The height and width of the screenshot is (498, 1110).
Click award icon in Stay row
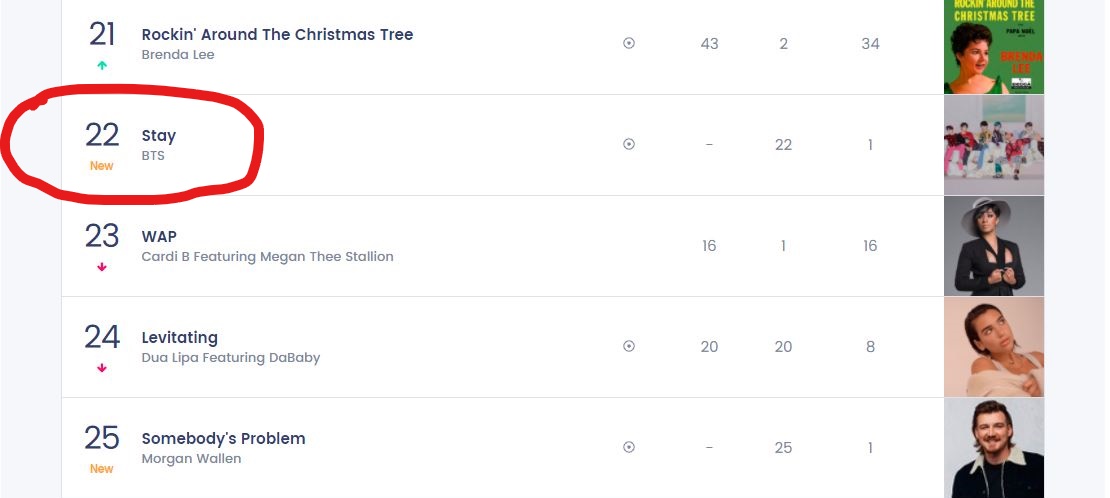[x=629, y=145]
